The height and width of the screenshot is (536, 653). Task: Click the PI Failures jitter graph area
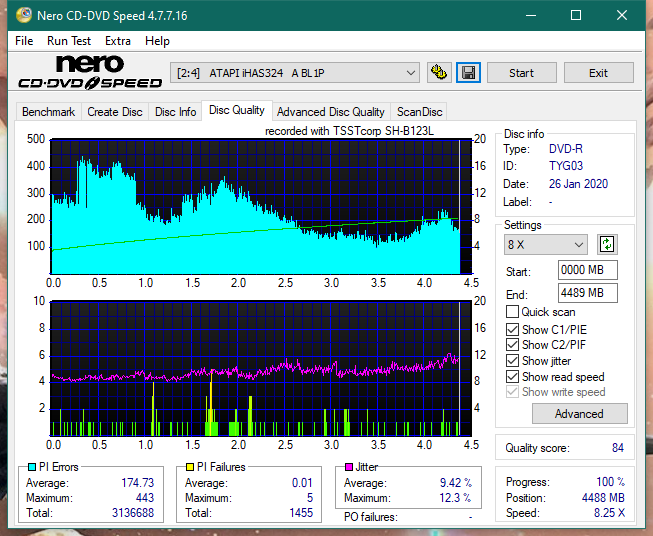click(x=261, y=369)
